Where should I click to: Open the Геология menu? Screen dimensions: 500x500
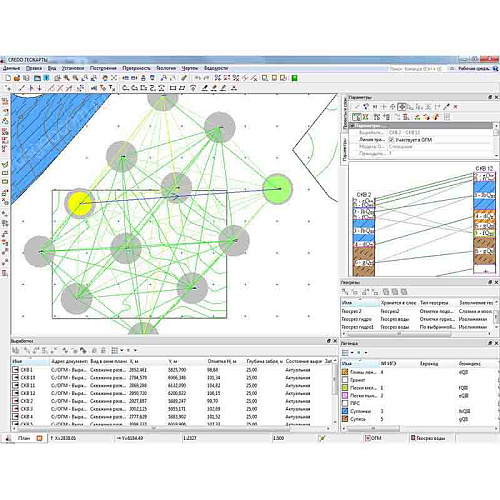tap(166, 68)
